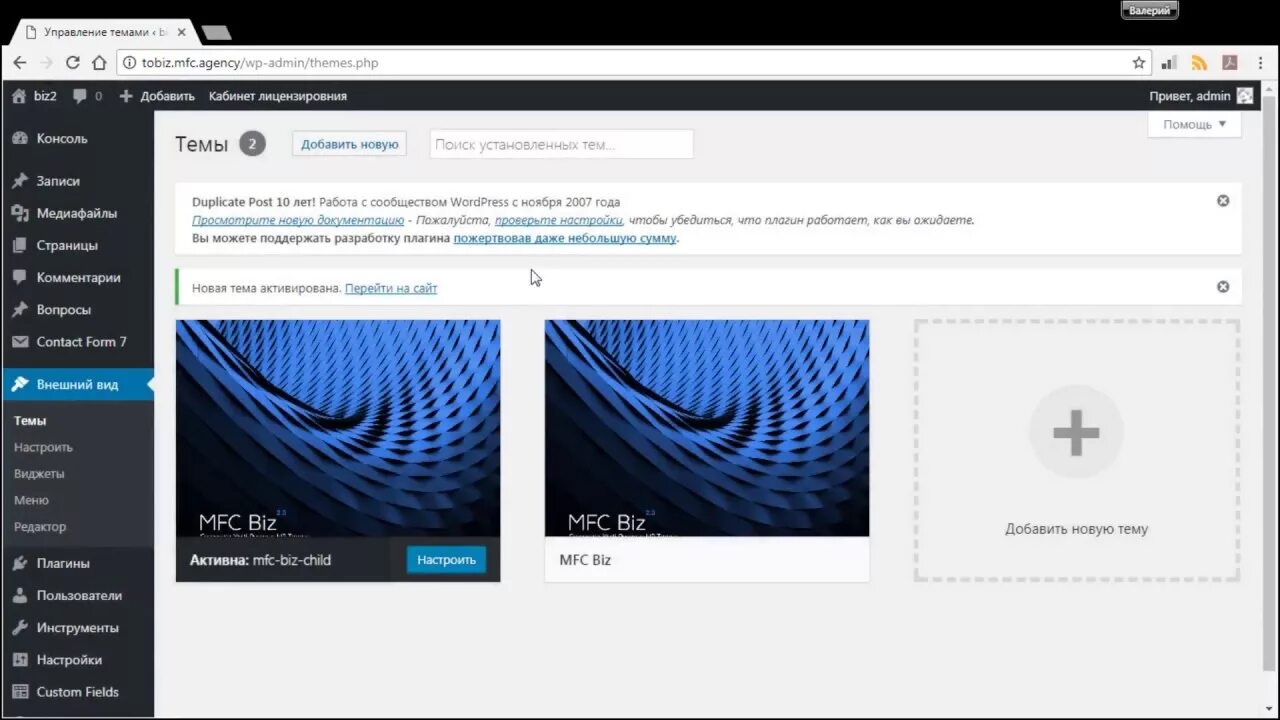Select the mfc-biz-child theme thumbnail
This screenshot has height=720, width=1280.
(338, 428)
